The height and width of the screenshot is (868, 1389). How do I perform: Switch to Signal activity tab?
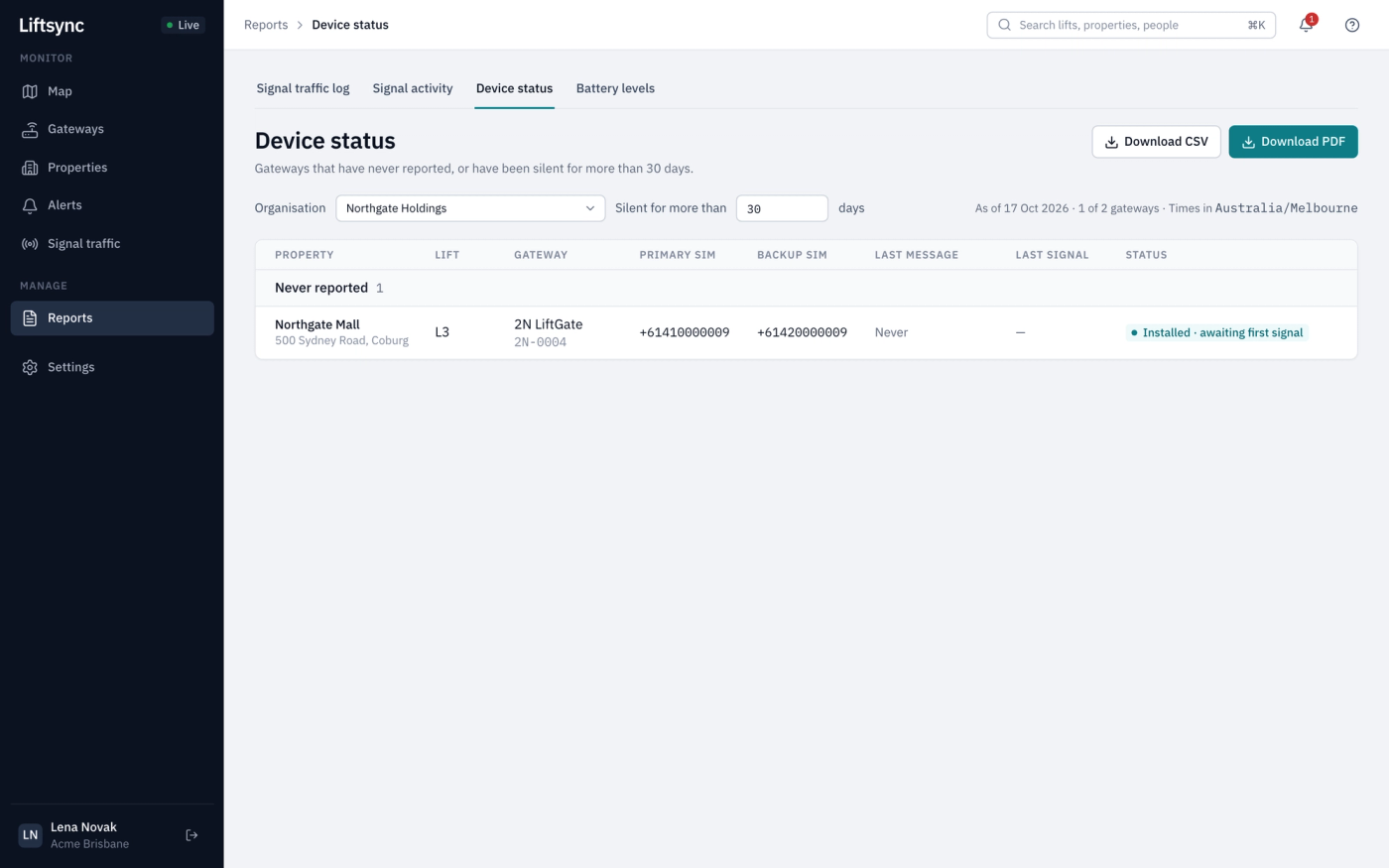(413, 88)
